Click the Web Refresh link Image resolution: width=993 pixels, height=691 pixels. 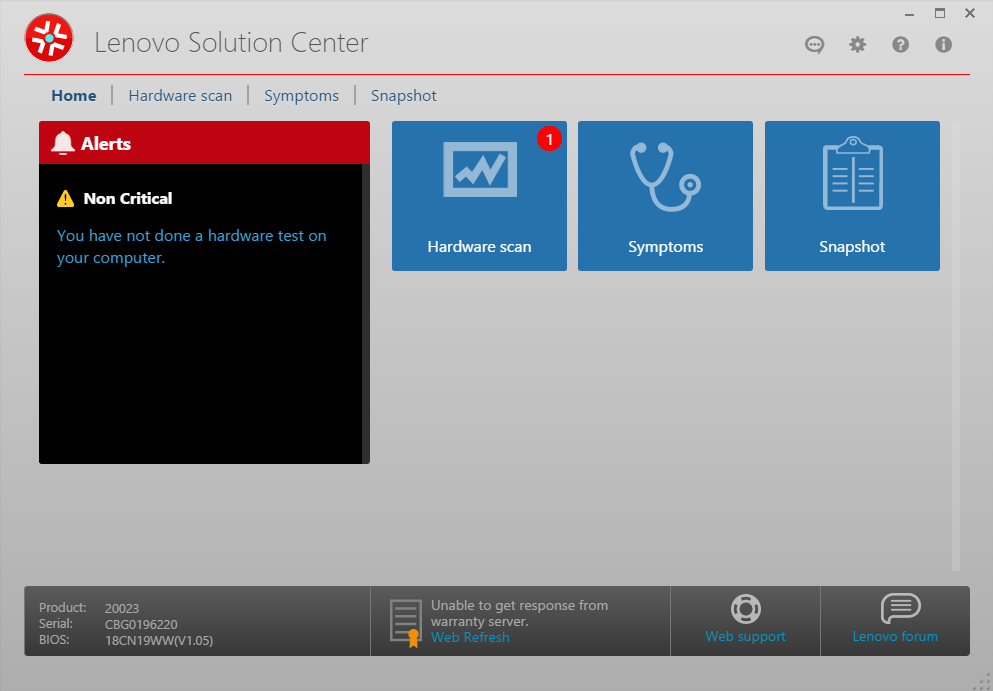[470, 638]
